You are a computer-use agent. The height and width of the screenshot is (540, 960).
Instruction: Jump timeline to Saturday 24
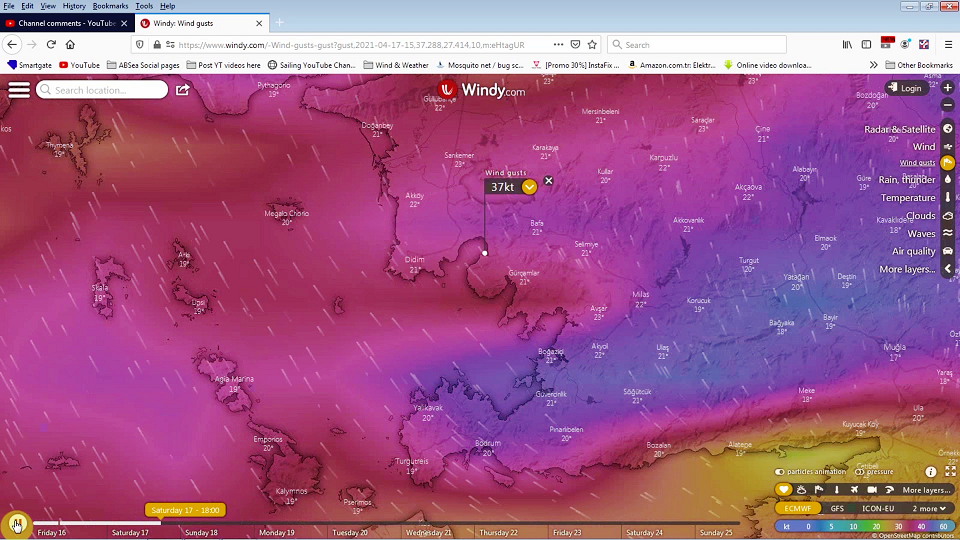644,533
